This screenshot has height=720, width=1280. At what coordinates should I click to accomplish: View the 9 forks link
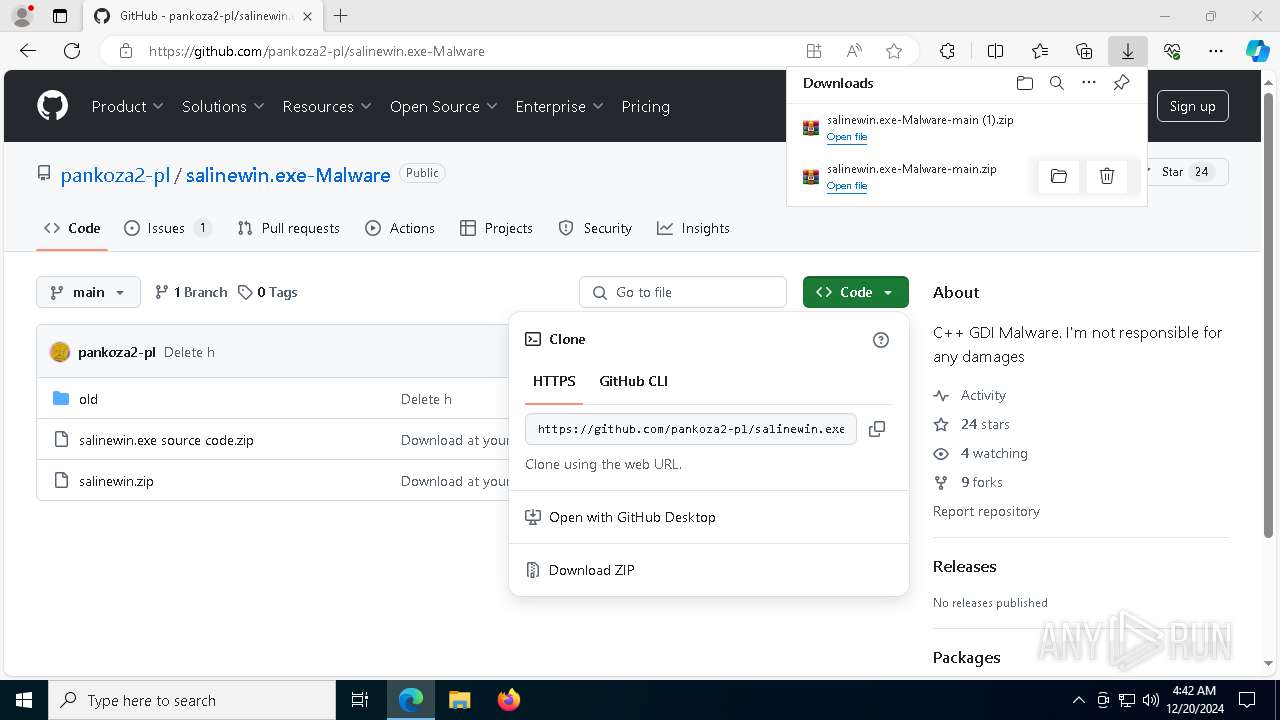981,482
